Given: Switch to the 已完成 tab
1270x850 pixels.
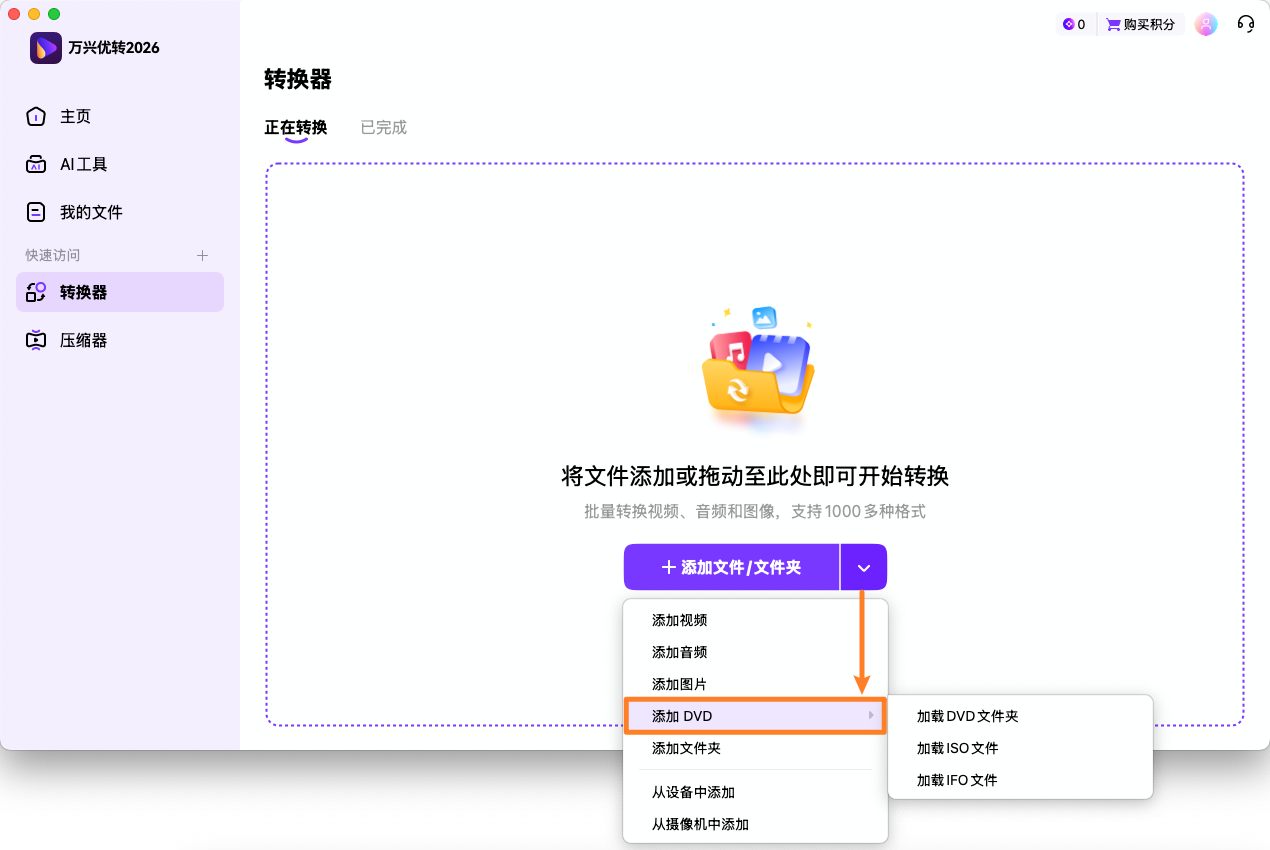Looking at the screenshot, I should coord(383,127).
